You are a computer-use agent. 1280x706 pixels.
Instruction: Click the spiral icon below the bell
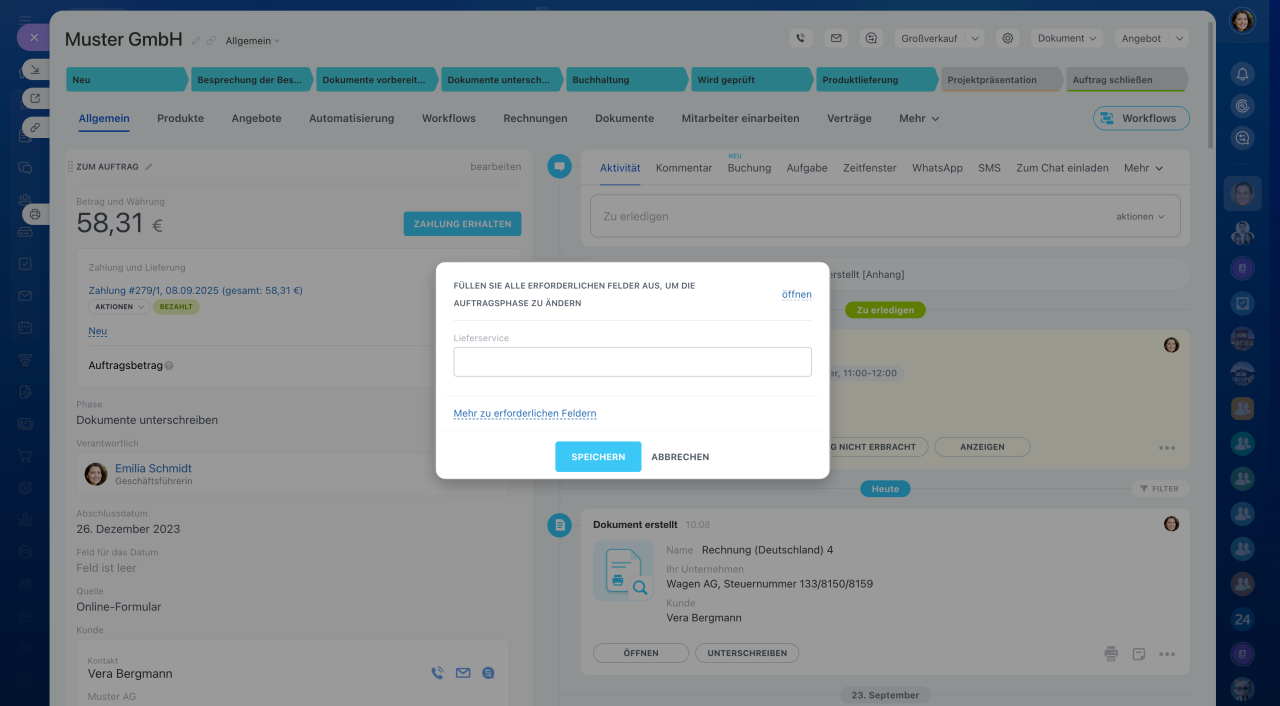click(1242, 106)
